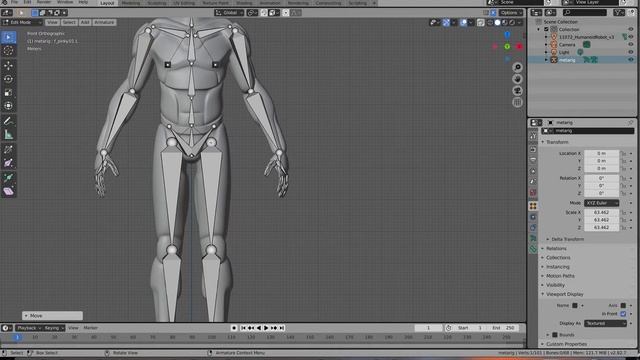
Task: Click the red X axis gizmo dot
Action: point(519,47)
